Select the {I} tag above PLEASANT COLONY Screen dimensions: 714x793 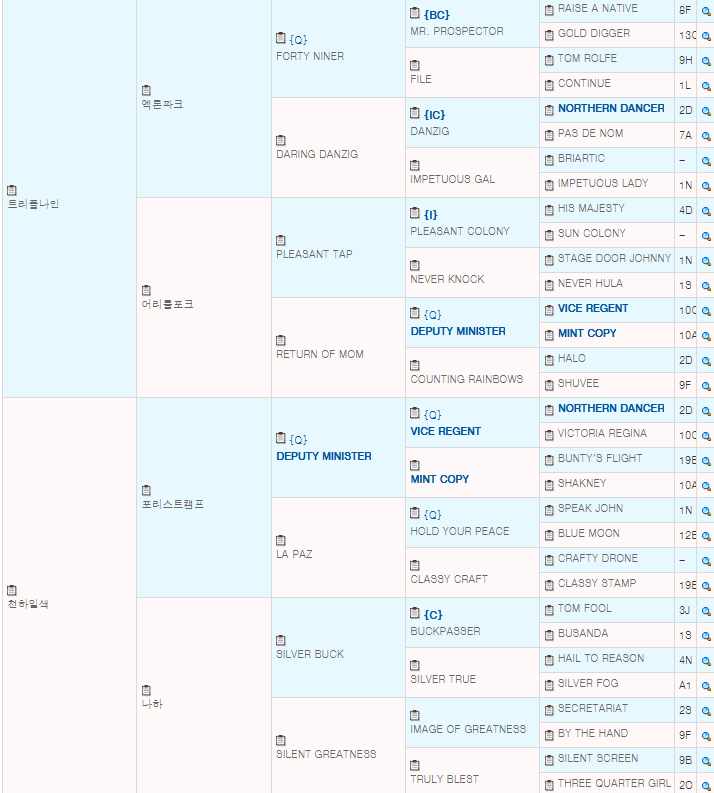click(x=430, y=214)
